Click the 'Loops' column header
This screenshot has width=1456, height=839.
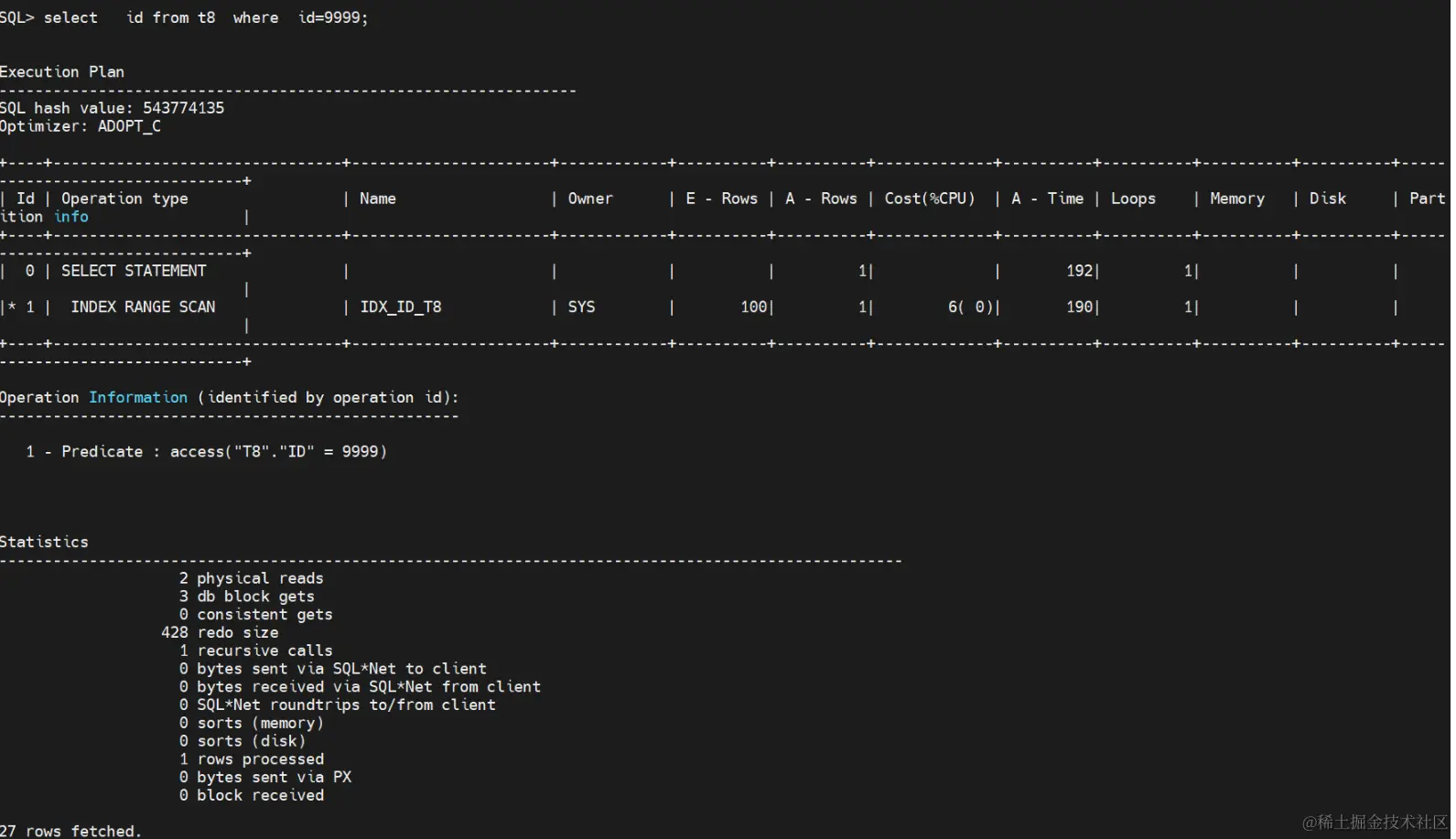1133,199
